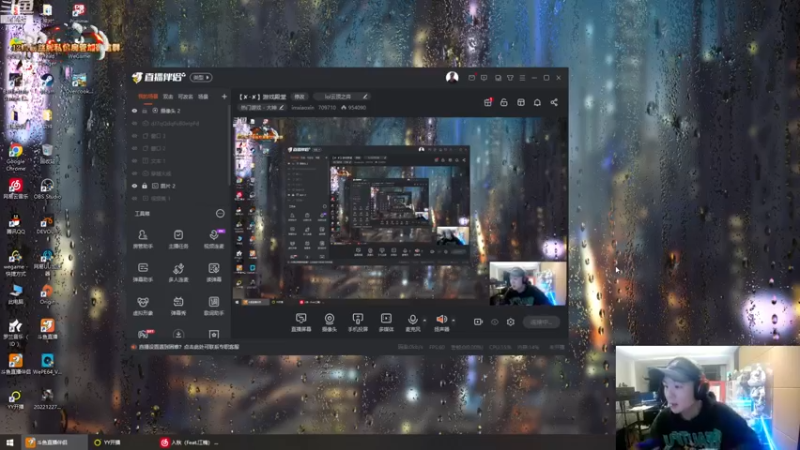Add a 直播屏幕 screen capture source
The height and width of the screenshot is (450, 800).
301,322
